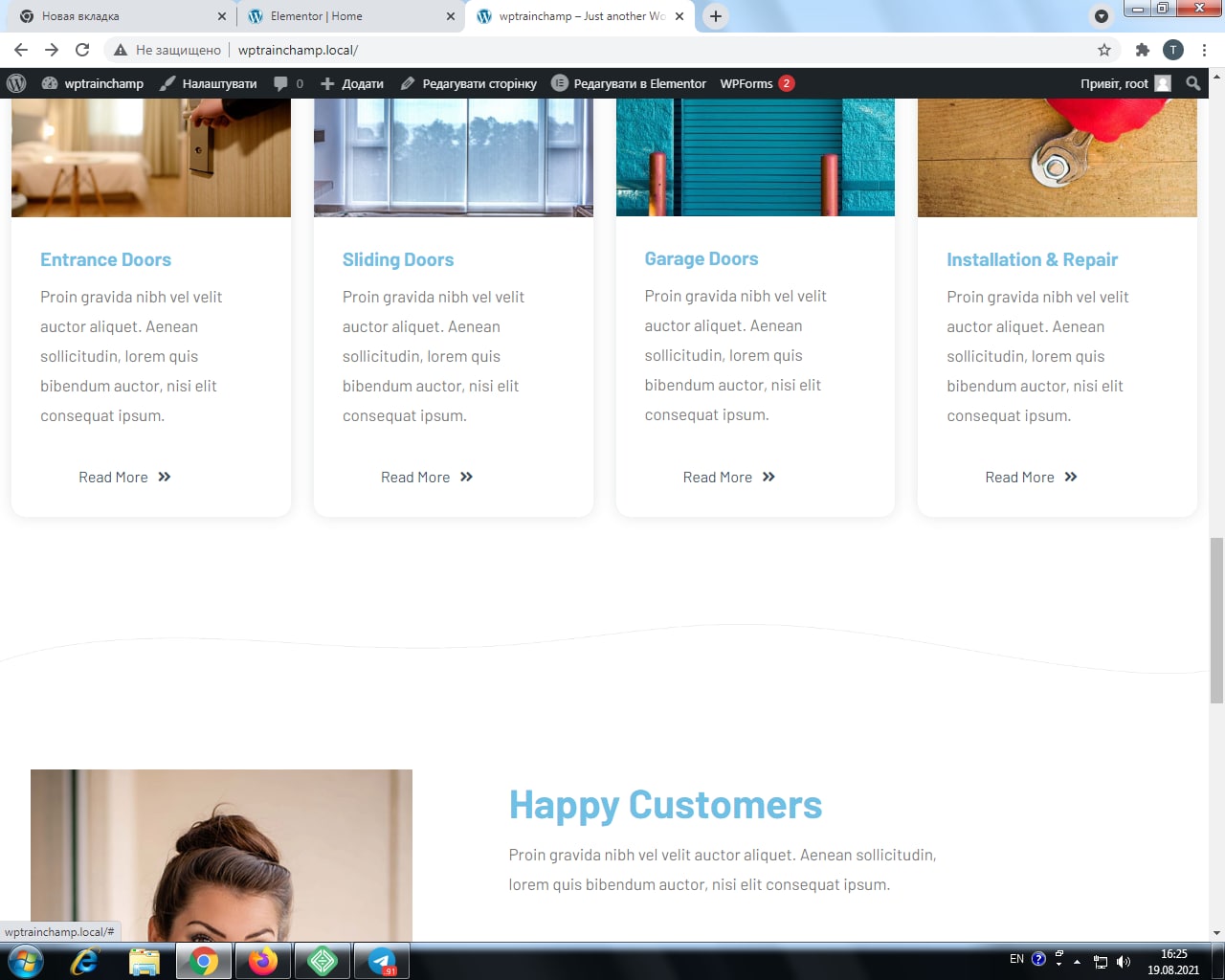1225x980 pixels.
Task: Open the admin bar search magnifier
Action: pos(1193,83)
